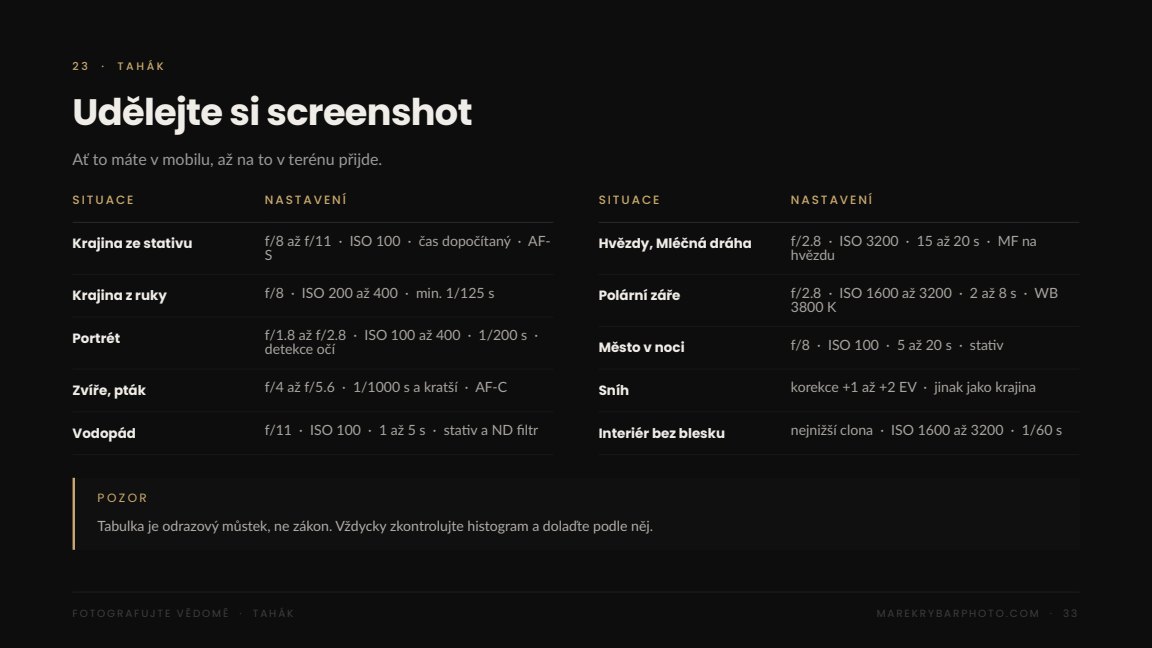Image resolution: width=1152 pixels, height=648 pixels.
Task: Click the "Vodopád" situation label
Action: click(104, 433)
